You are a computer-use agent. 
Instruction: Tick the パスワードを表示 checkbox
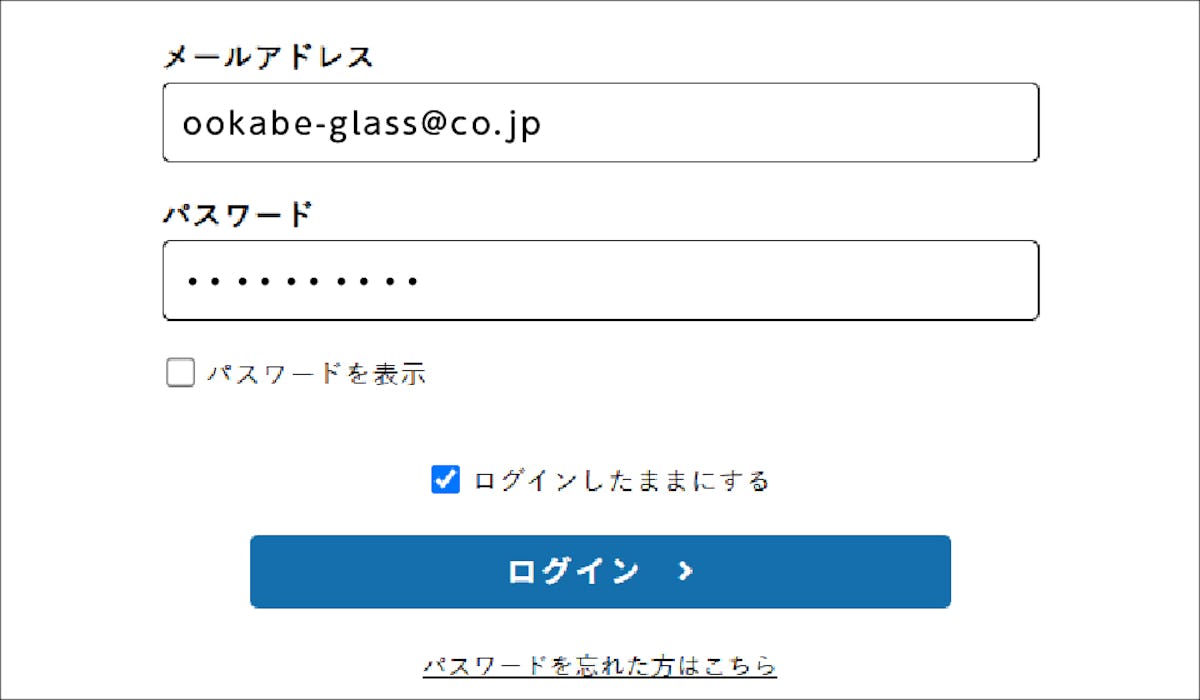click(180, 374)
